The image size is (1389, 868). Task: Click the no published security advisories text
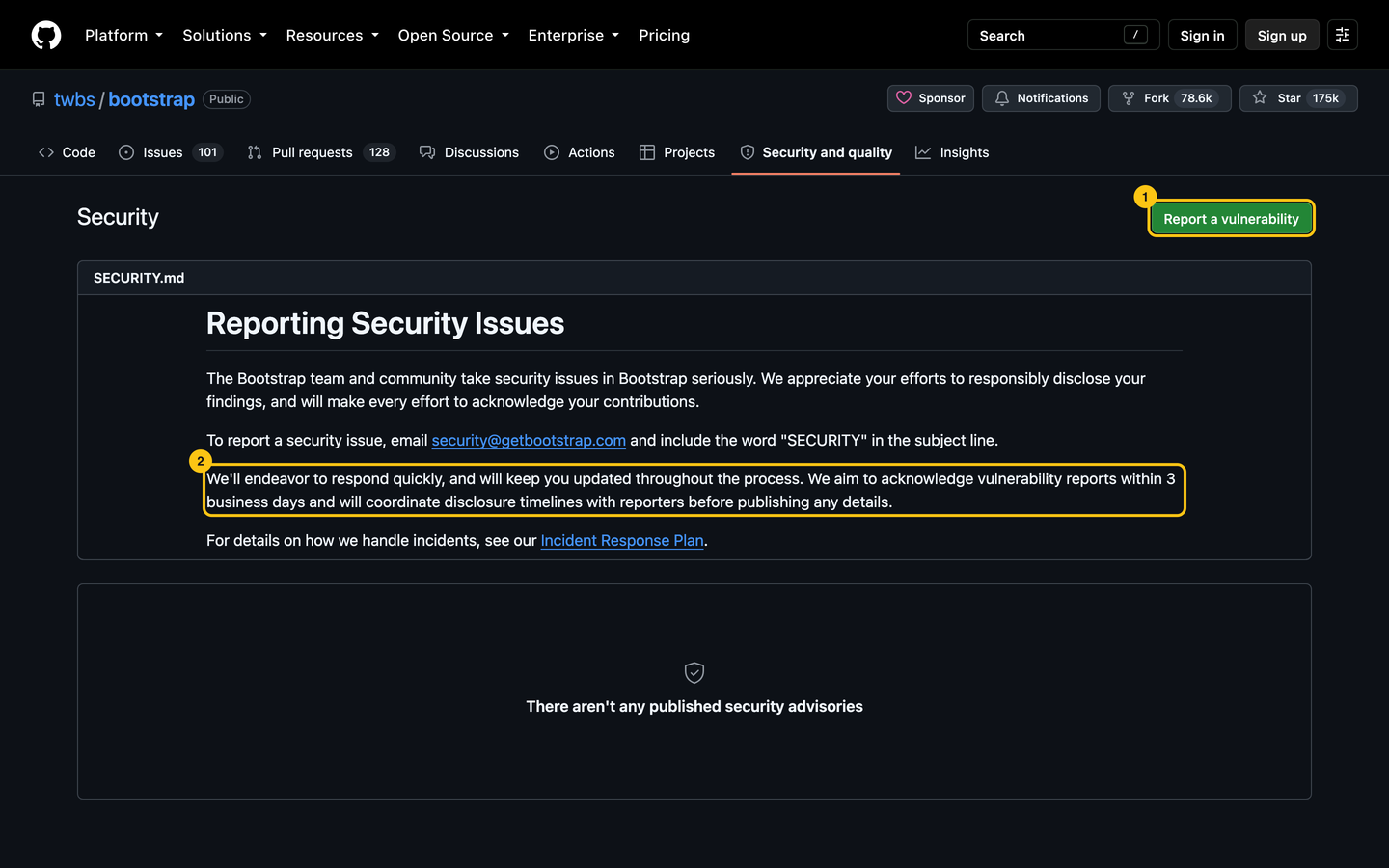(x=694, y=706)
